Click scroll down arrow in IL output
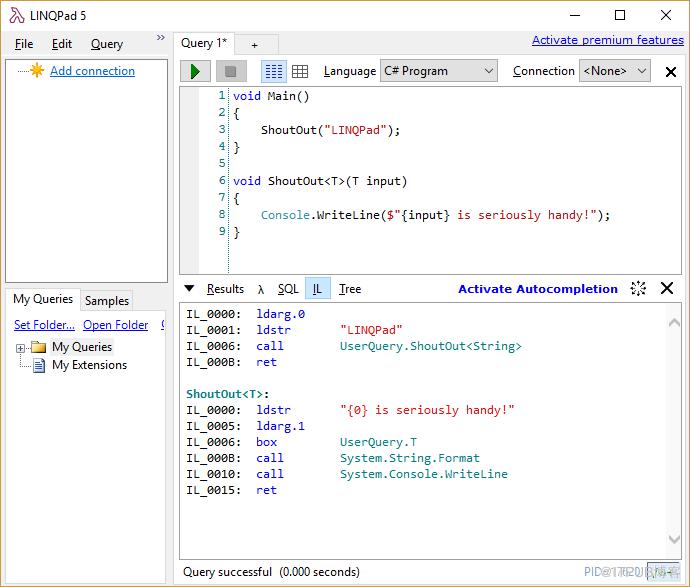The height and width of the screenshot is (587, 690). pyautogui.click(x=674, y=539)
